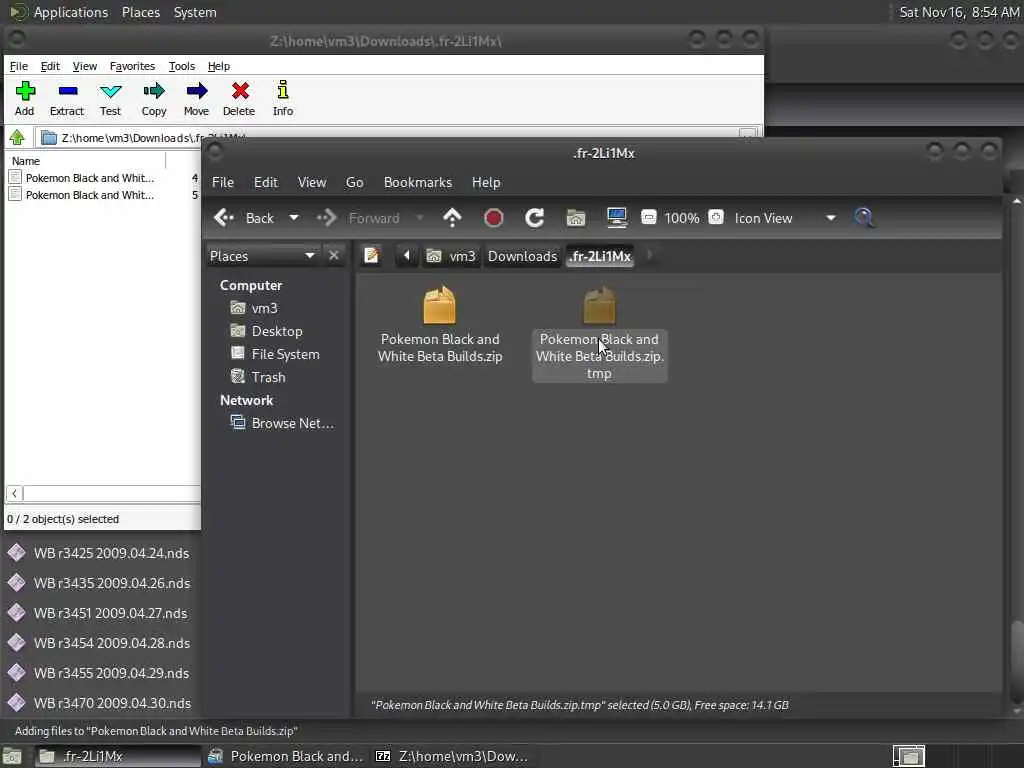This screenshot has width=1024, height=768.
Task: Click the Add button in 7-Zip toolbar
Action: tap(25, 99)
